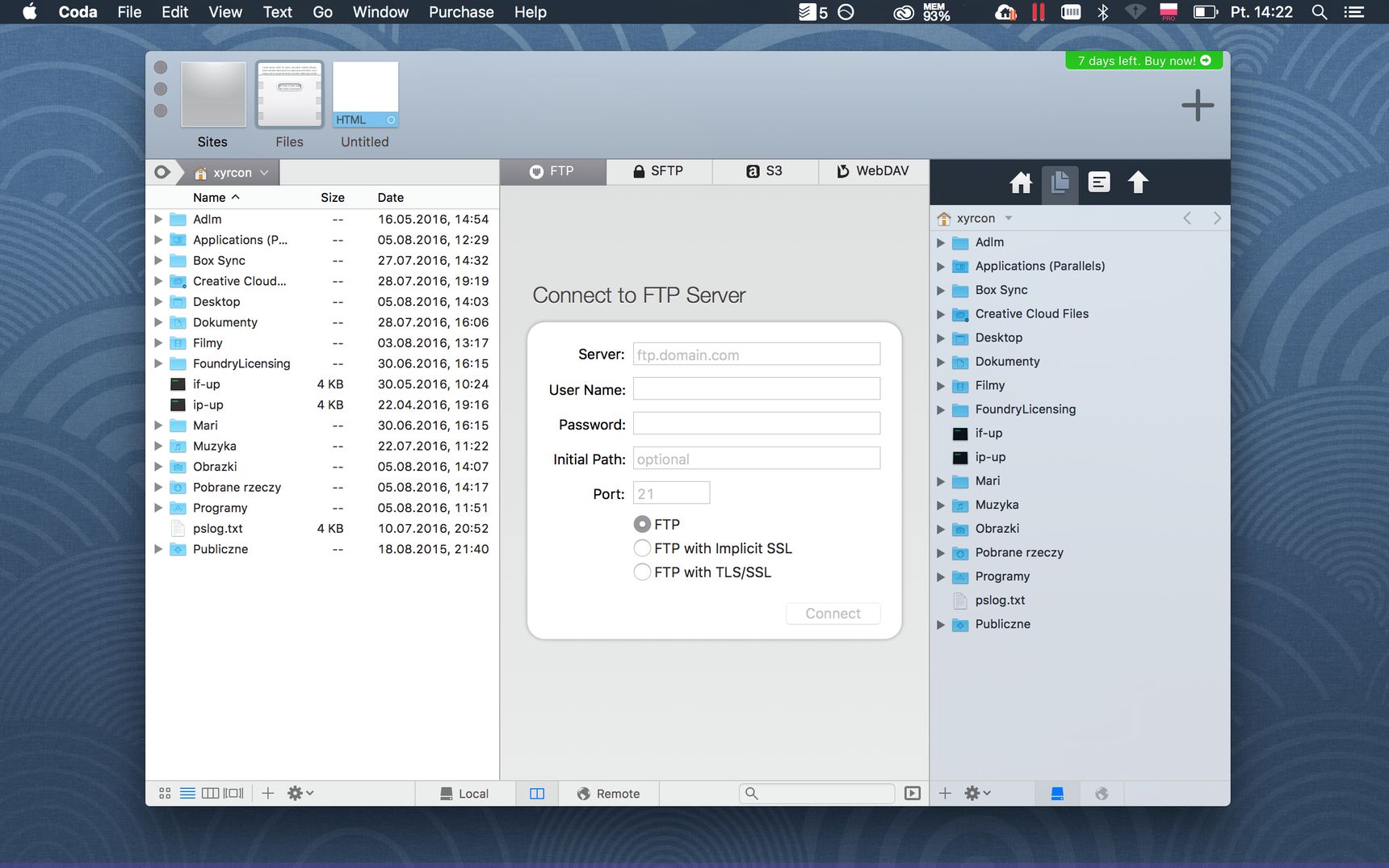Add a new tab with the large plus icon
This screenshot has height=868, width=1389.
[x=1198, y=106]
